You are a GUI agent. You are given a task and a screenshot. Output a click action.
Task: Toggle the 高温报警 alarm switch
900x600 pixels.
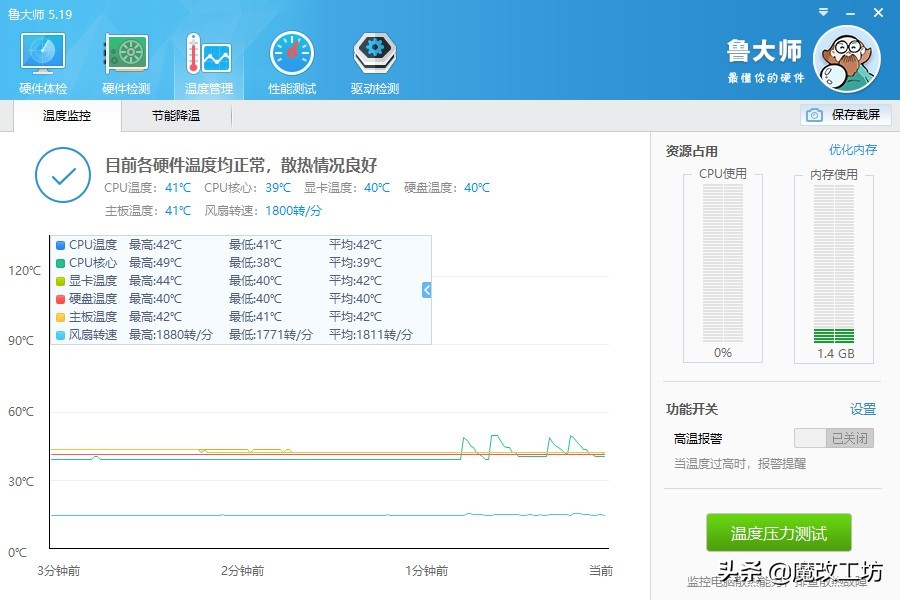834,438
